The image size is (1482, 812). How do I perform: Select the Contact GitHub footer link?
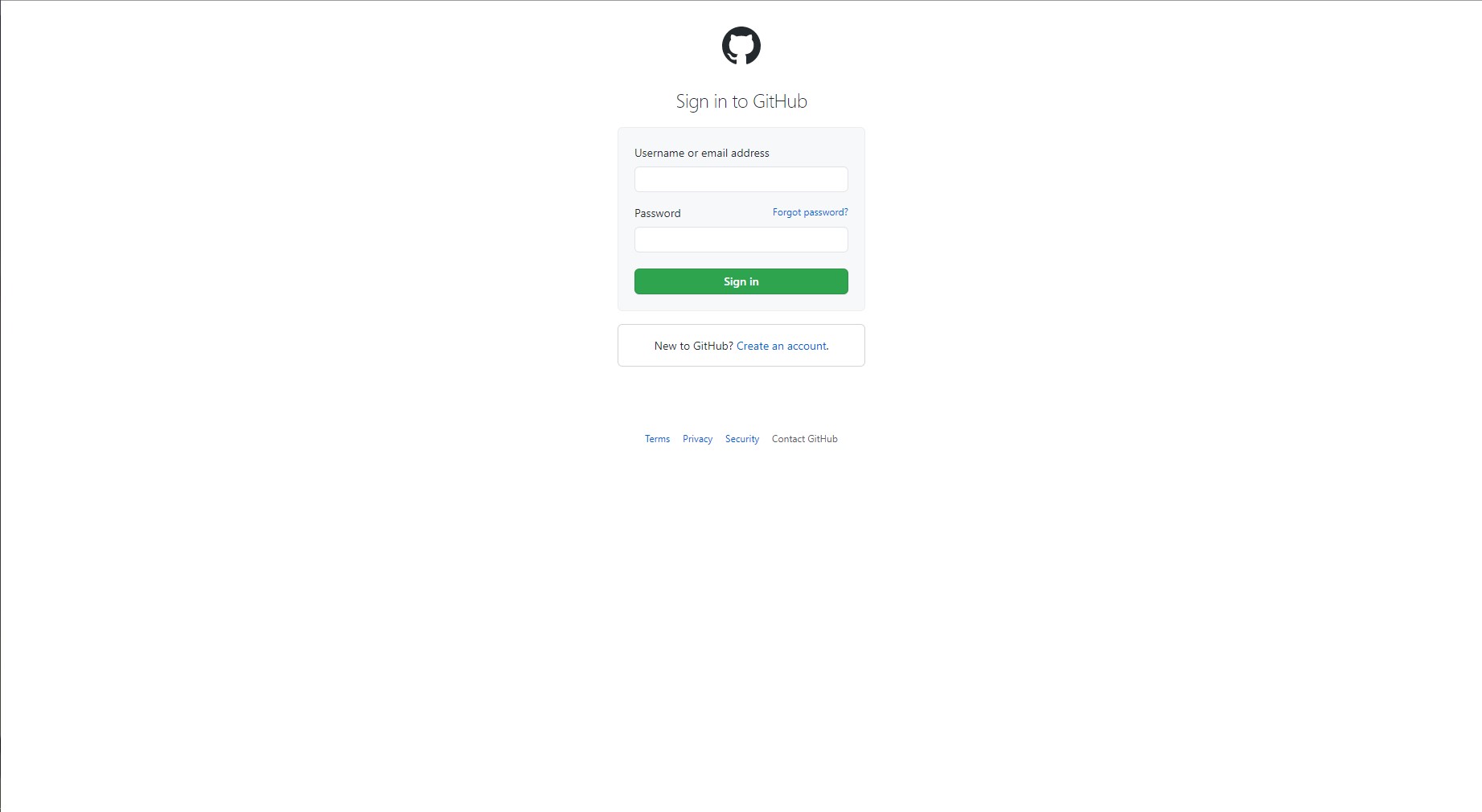[x=804, y=439]
